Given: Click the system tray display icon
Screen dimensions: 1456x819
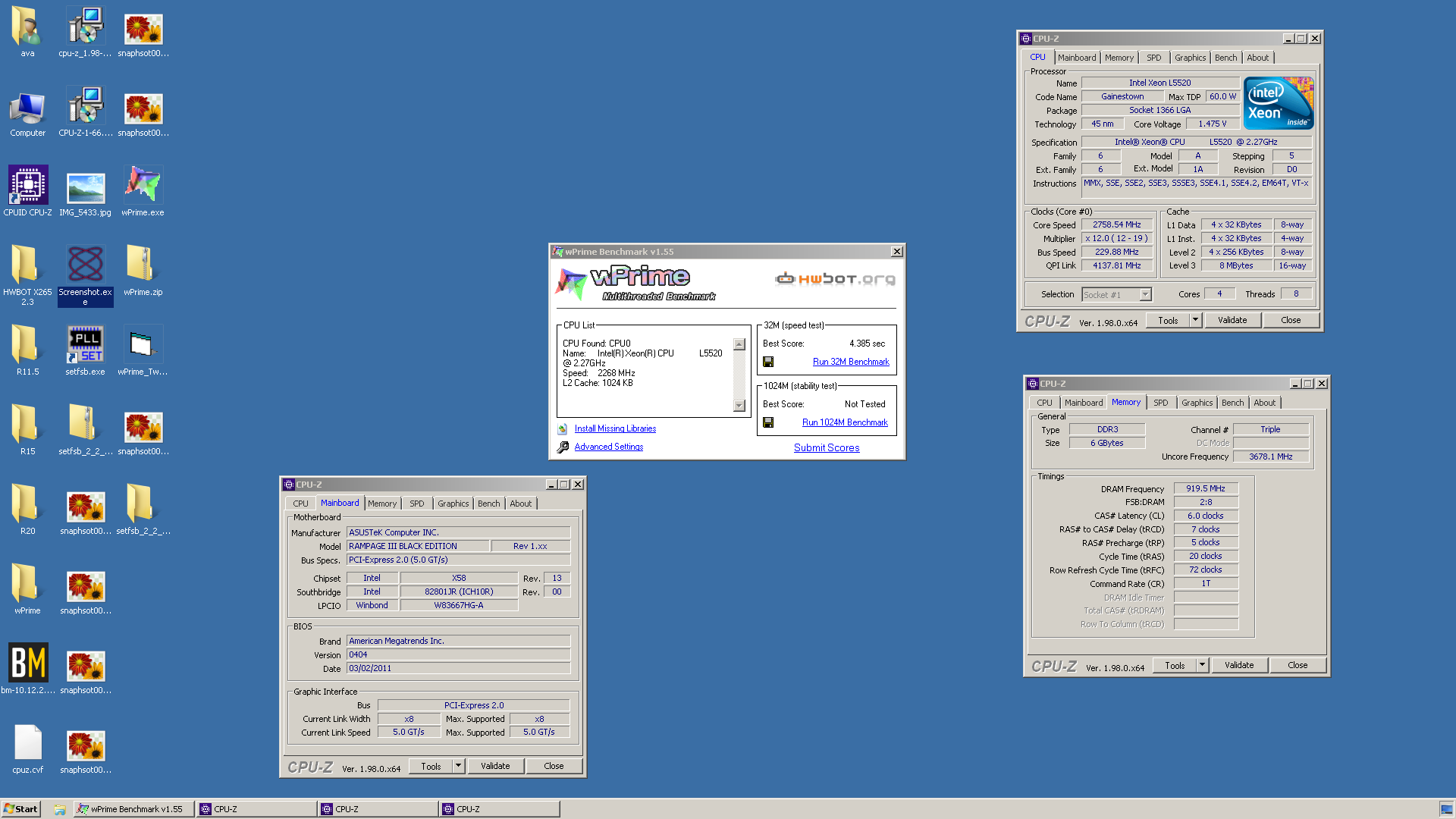Looking at the screenshot, I should [x=1446, y=809].
